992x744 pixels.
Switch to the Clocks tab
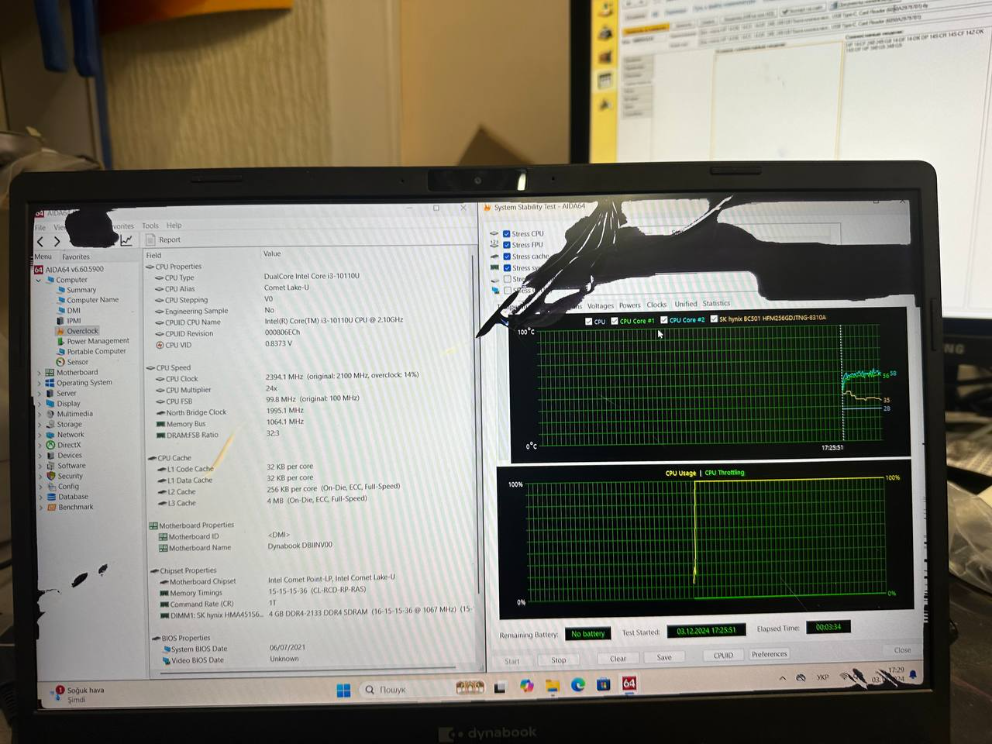657,304
